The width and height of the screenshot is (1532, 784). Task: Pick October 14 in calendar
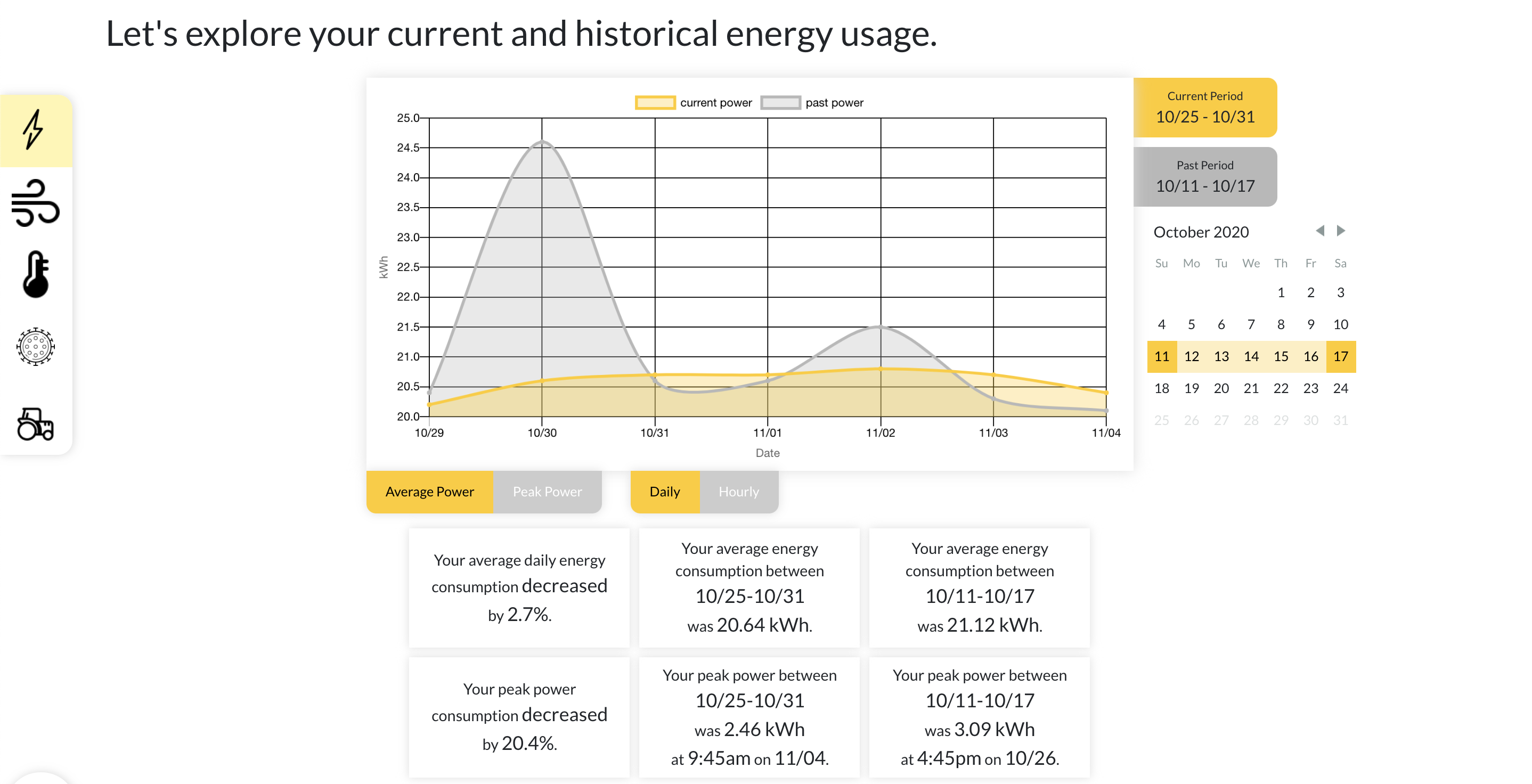(1251, 356)
